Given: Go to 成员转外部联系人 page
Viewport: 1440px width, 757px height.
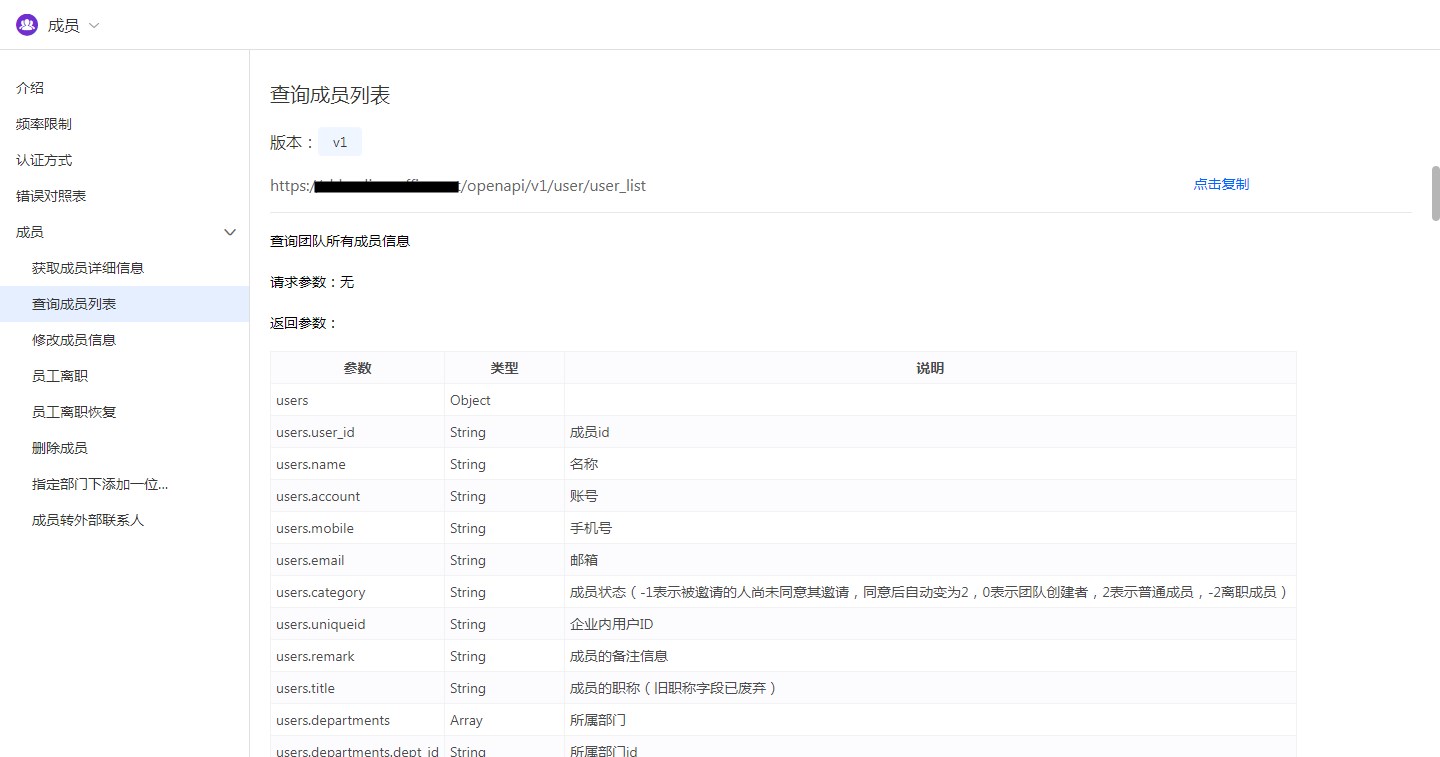Looking at the screenshot, I should (88, 520).
